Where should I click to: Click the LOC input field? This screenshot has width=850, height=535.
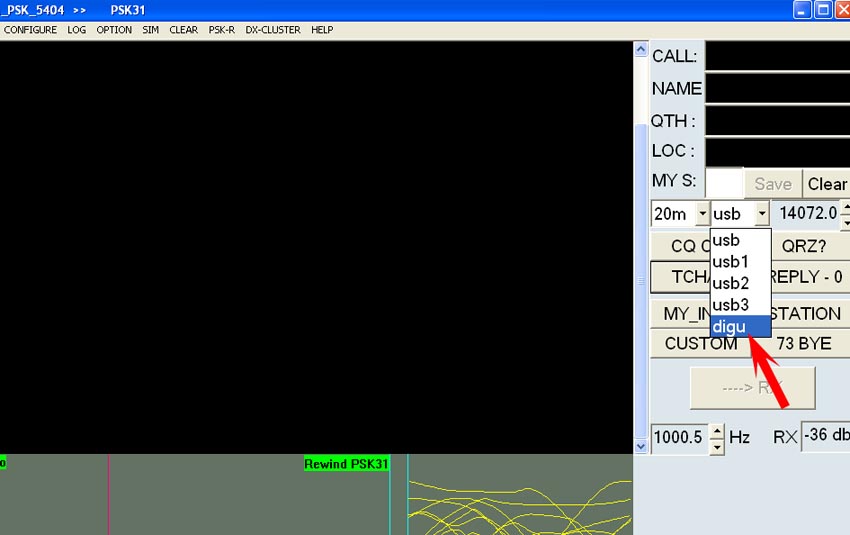[777, 151]
